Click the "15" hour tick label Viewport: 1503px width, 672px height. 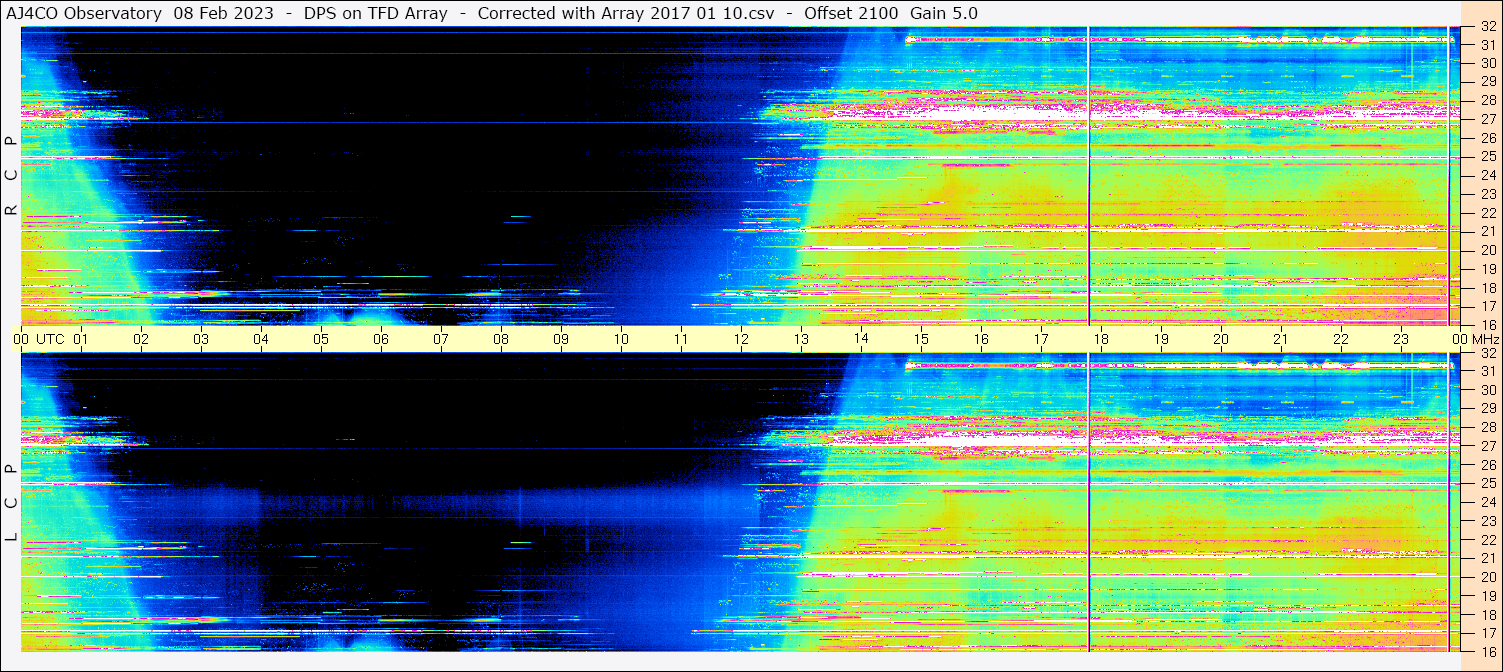(921, 339)
